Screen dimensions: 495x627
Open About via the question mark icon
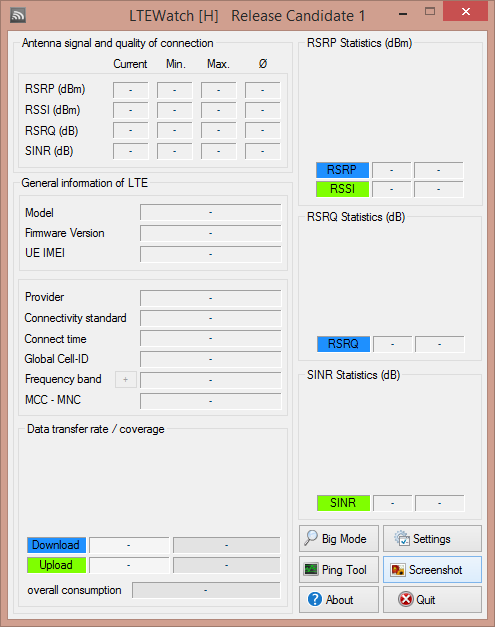point(315,599)
